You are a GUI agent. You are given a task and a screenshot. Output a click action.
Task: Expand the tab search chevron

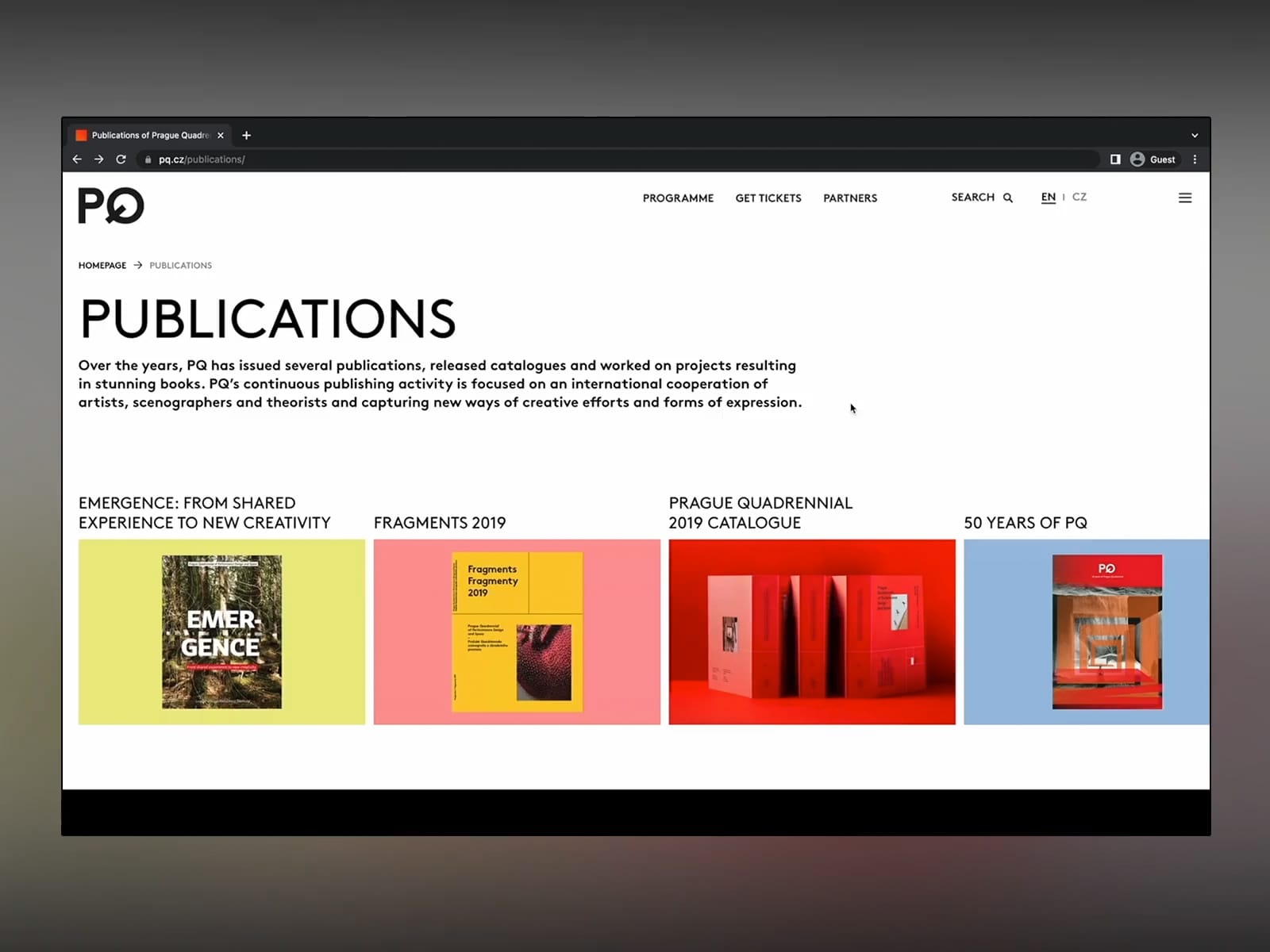1195,136
